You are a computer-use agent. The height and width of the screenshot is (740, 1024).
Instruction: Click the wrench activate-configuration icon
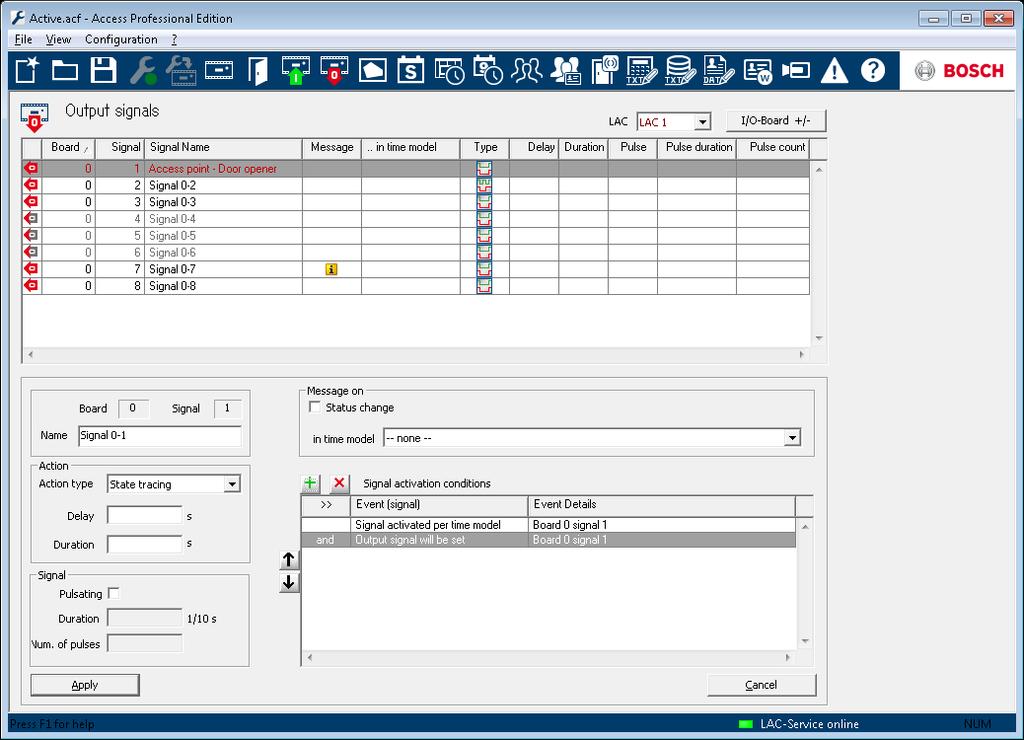pyautogui.click(x=142, y=70)
